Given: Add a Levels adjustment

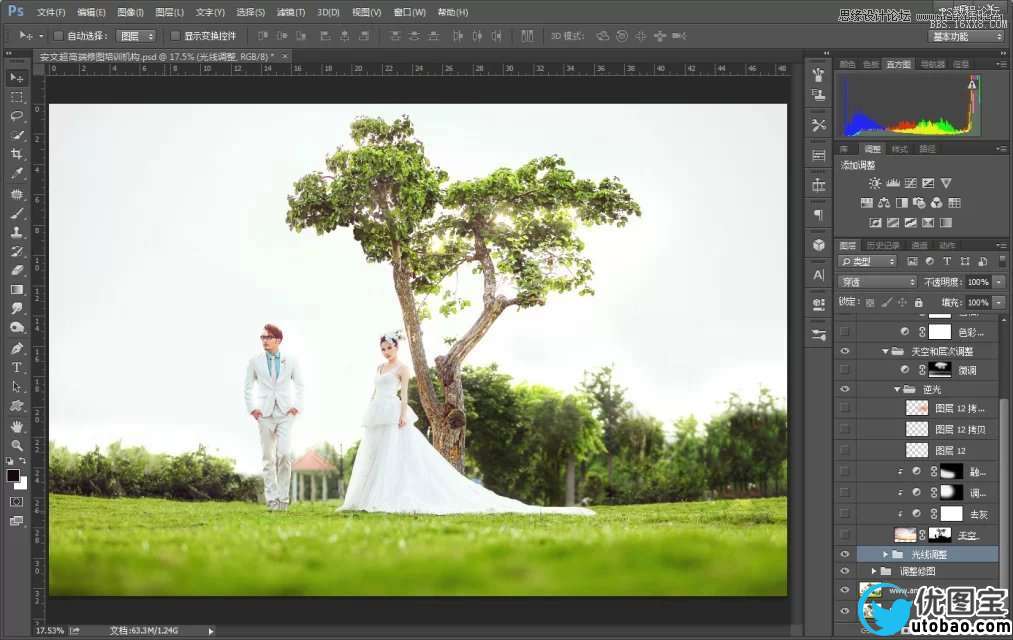Looking at the screenshot, I should (893, 183).
